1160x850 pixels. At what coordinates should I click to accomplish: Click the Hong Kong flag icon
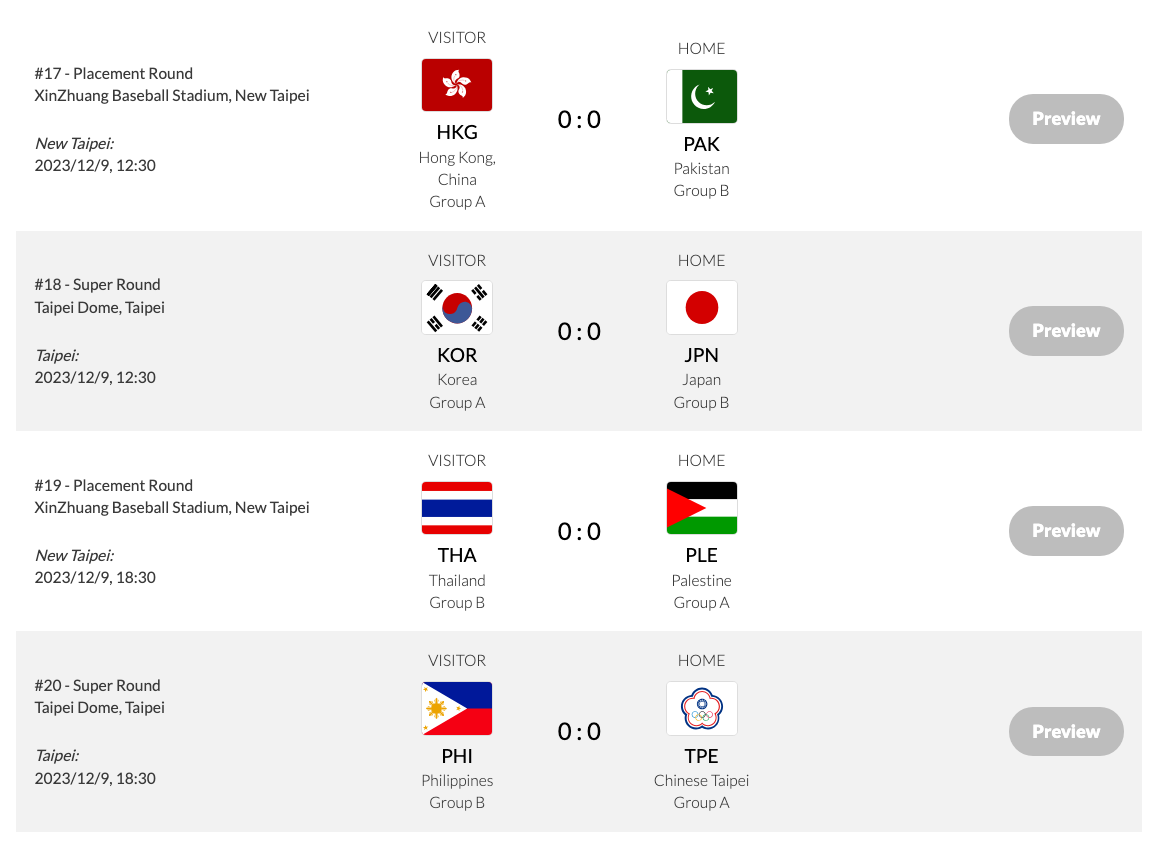[x=457, y=85]
